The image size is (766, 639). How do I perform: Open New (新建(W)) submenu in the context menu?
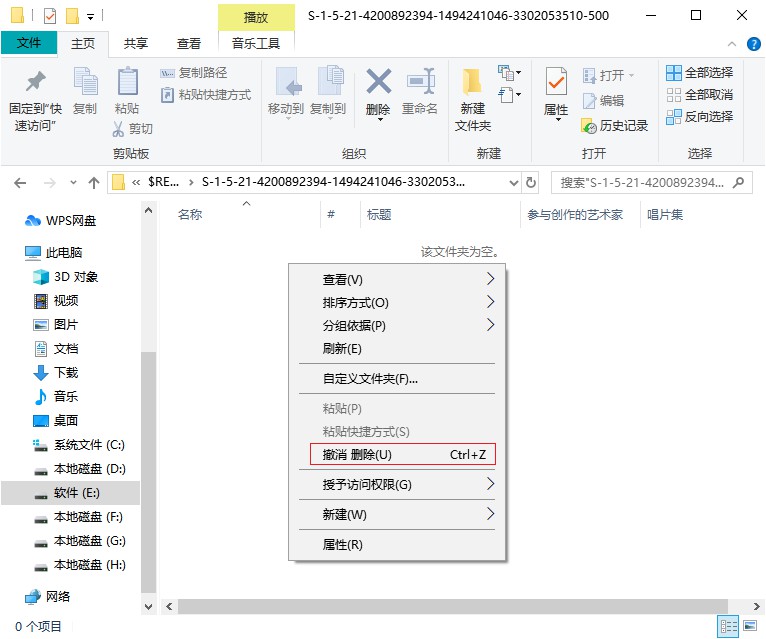point(397,514)
